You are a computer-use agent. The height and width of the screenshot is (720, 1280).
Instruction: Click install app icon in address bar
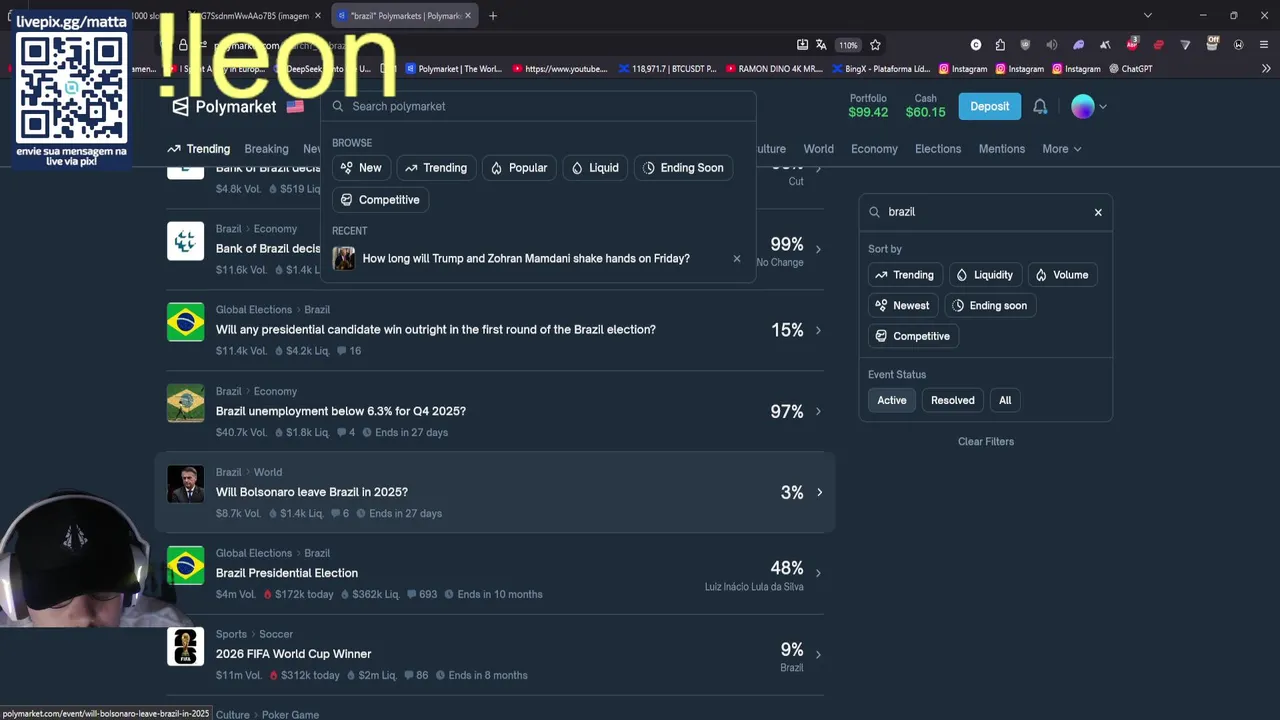coord(802,44)
